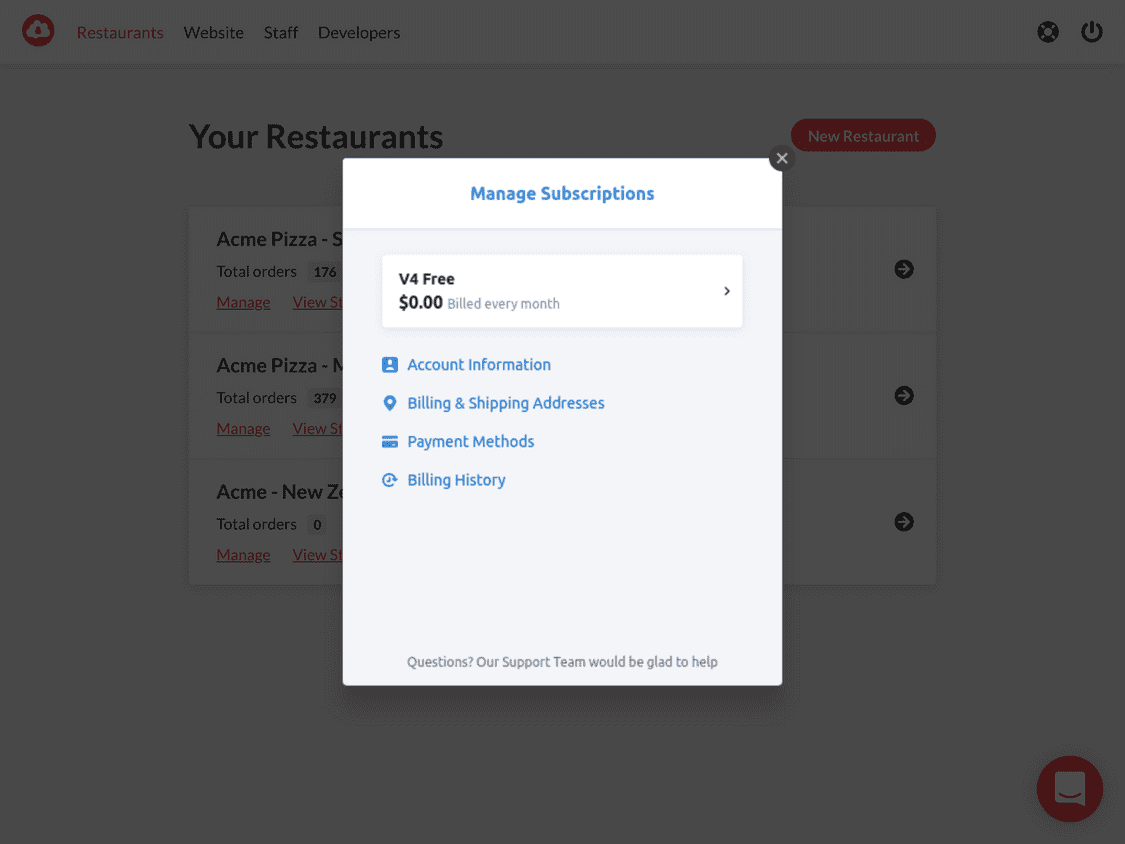Viewport: 1125px width, 844px height.
Task: Click the Payment Methods card icon
Action: coord(390,442)
